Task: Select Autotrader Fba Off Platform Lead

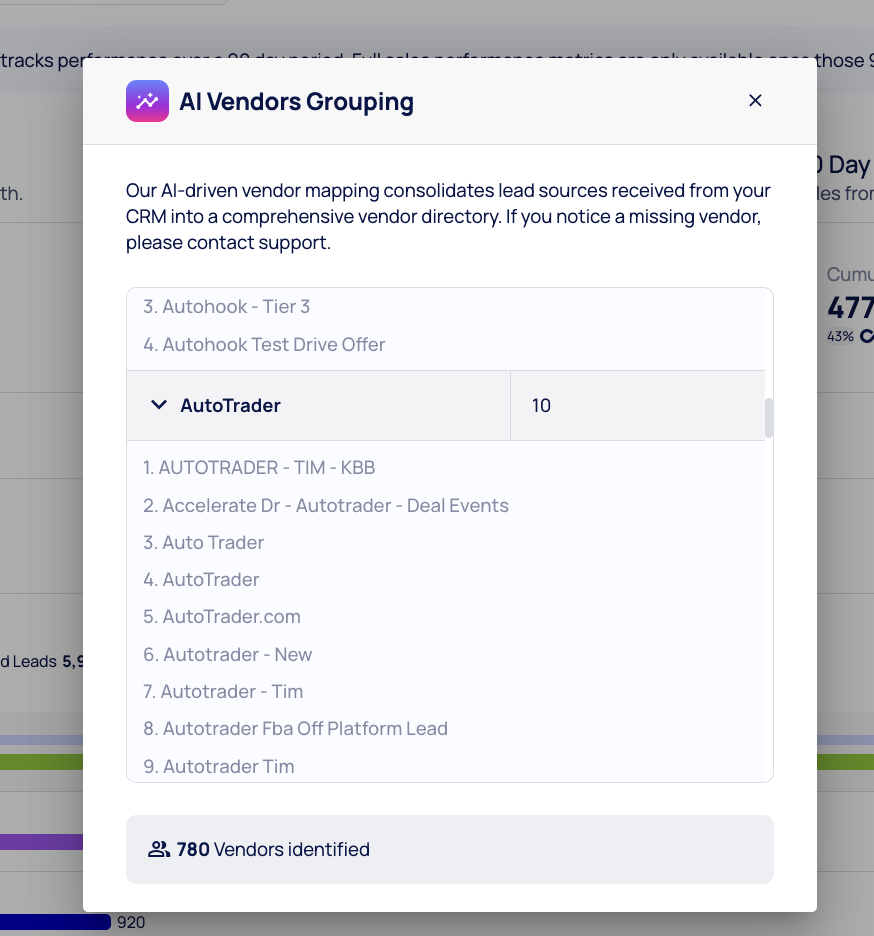Action: point(295,728)
